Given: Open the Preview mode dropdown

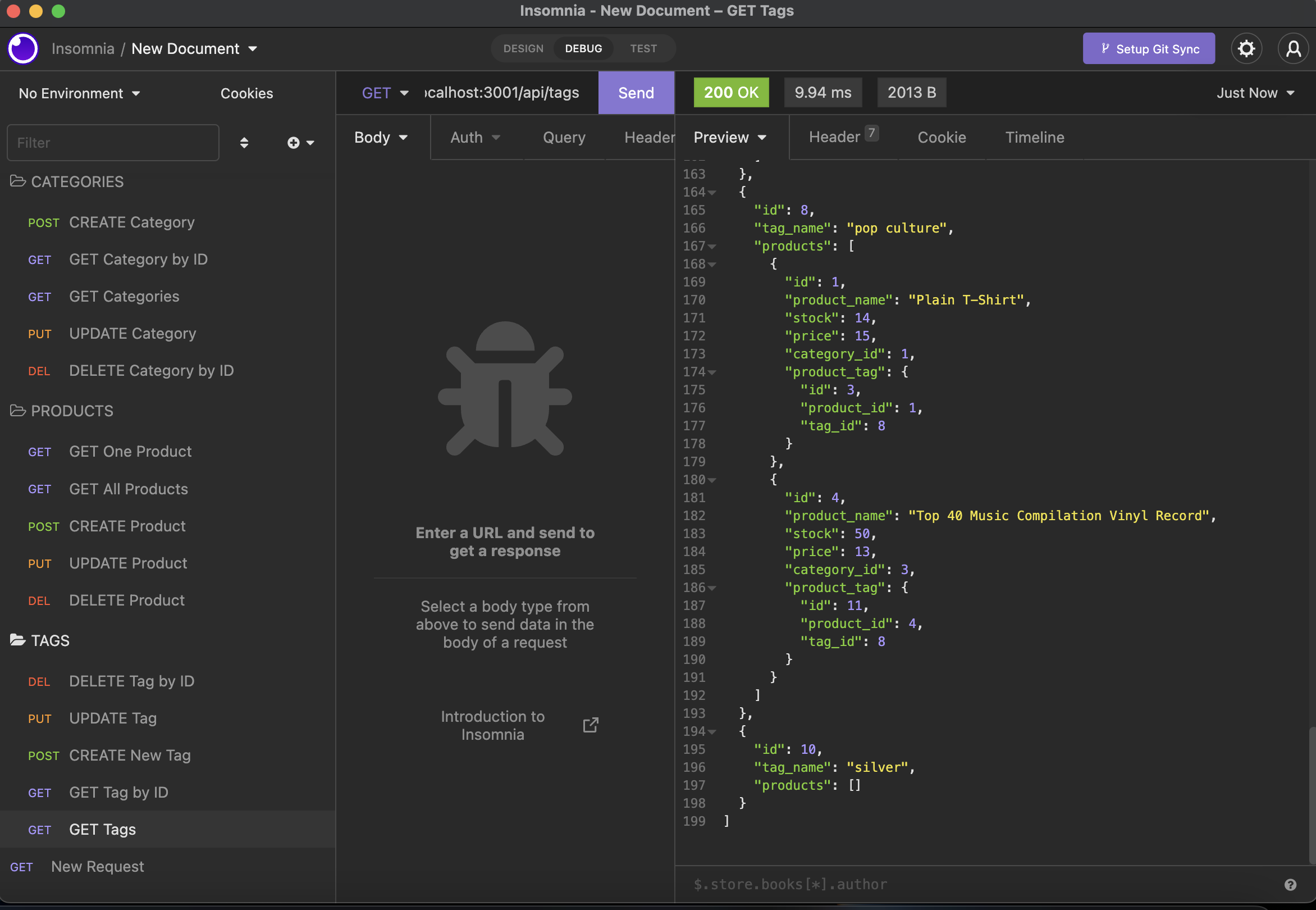Looking at the screenshot, I should click(730, 138).
